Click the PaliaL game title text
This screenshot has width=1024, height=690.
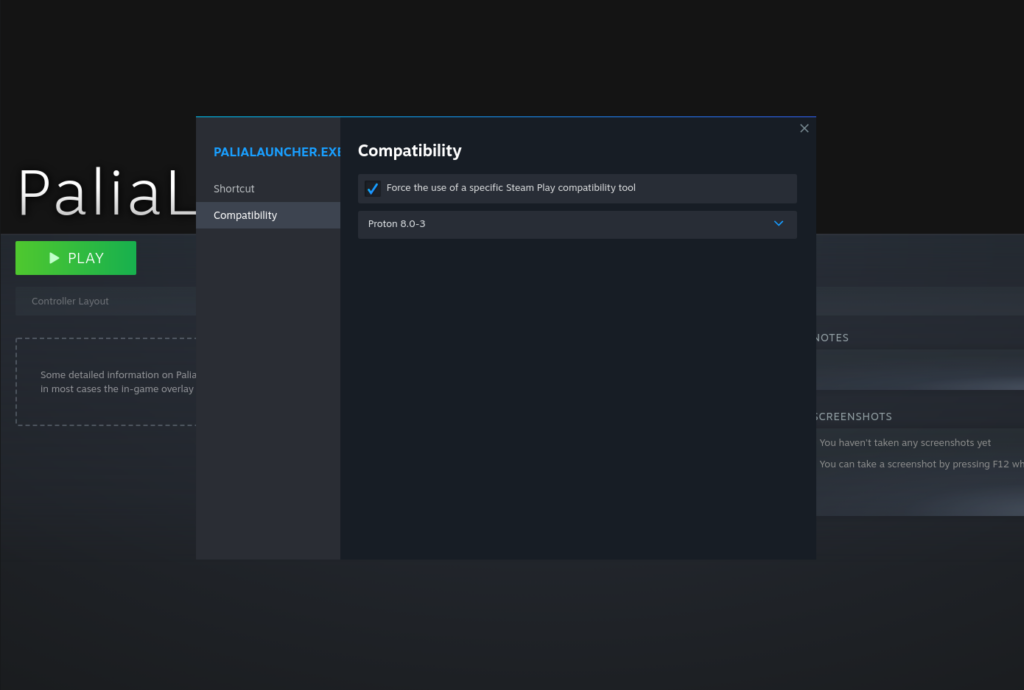108,192
